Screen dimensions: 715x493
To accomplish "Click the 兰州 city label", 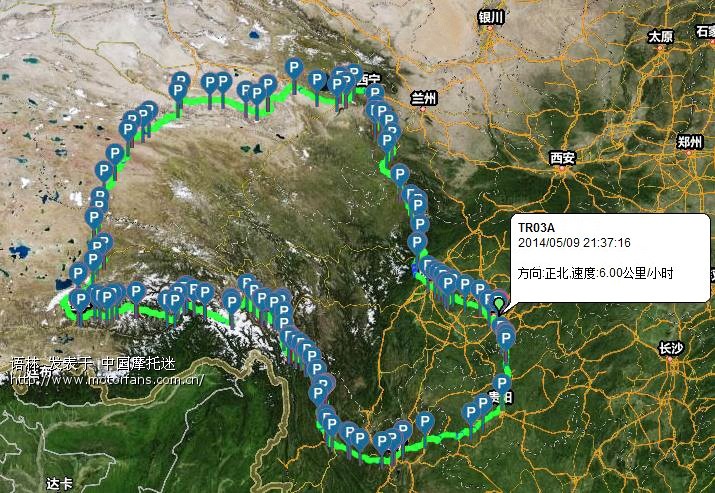I will pos(424,98).
